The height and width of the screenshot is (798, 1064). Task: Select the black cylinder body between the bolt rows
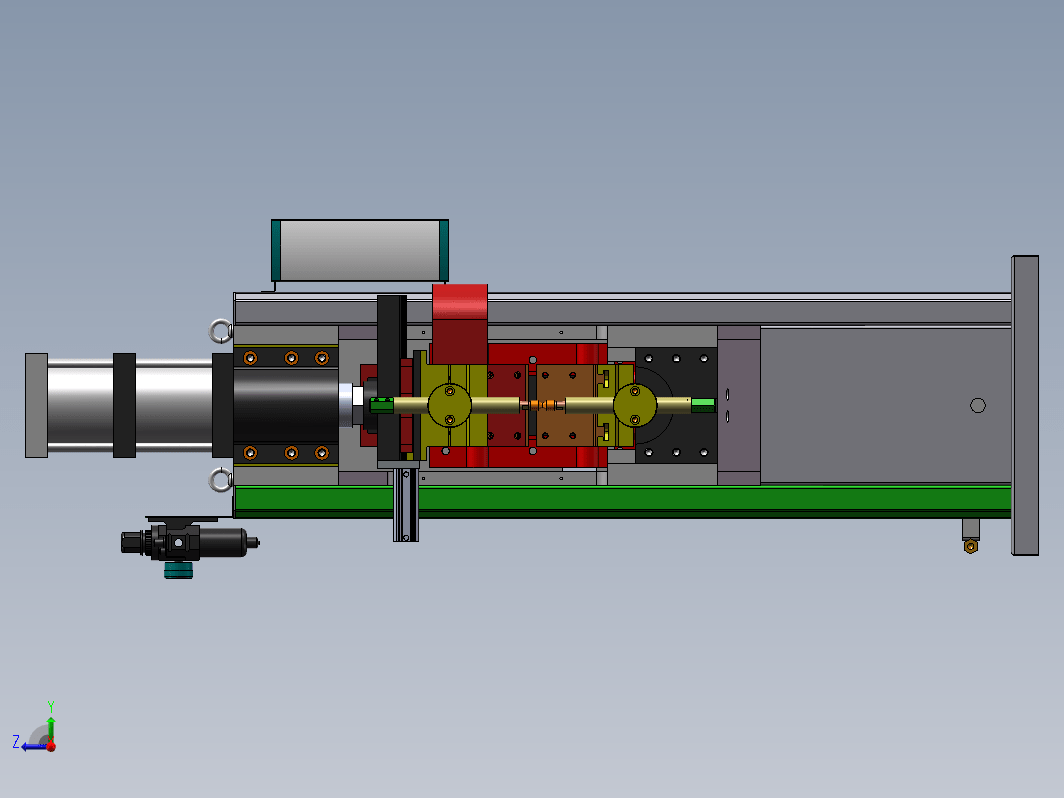pyautogui.click(x=286, y=405)
